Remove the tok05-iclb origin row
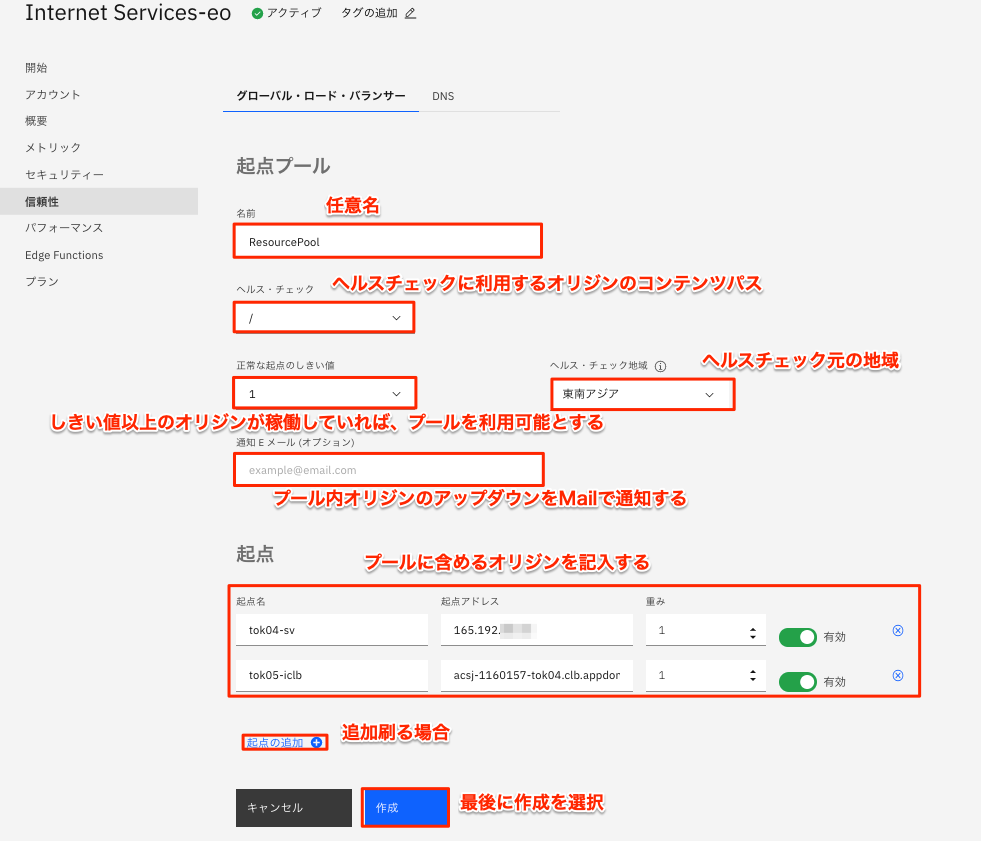 pyautogui.click(x=898, y=675)
